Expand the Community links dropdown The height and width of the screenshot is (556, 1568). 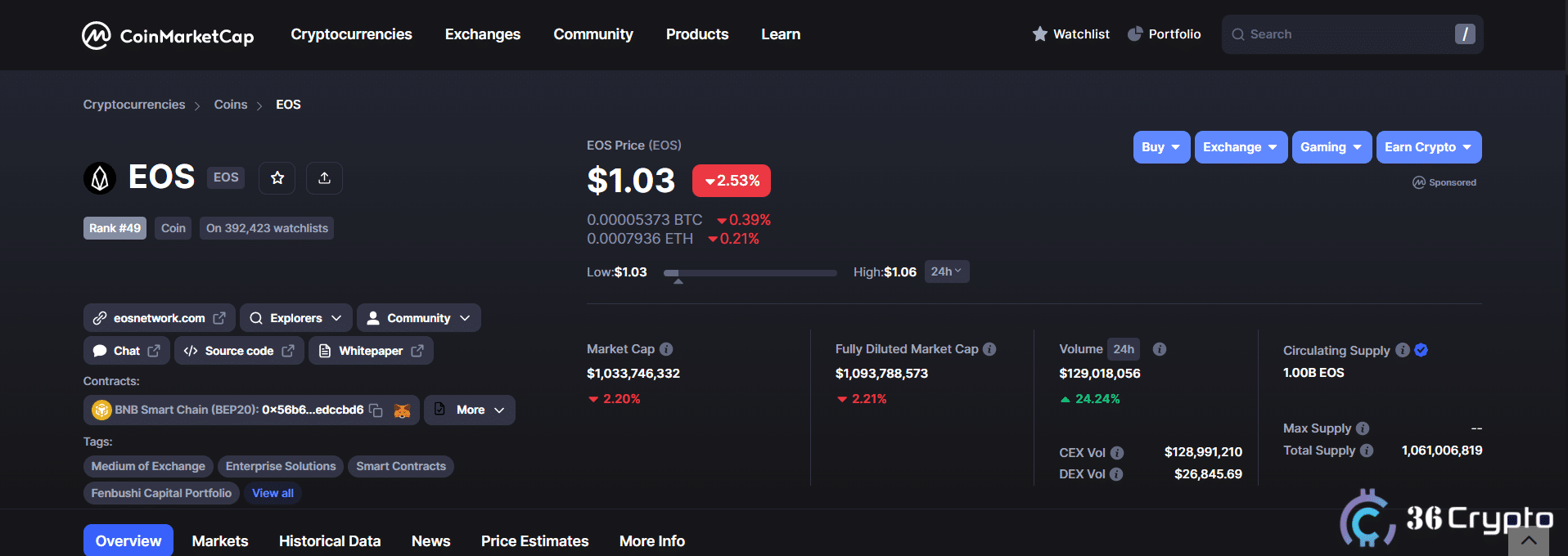pyautogui.click(x=418, y=318)
